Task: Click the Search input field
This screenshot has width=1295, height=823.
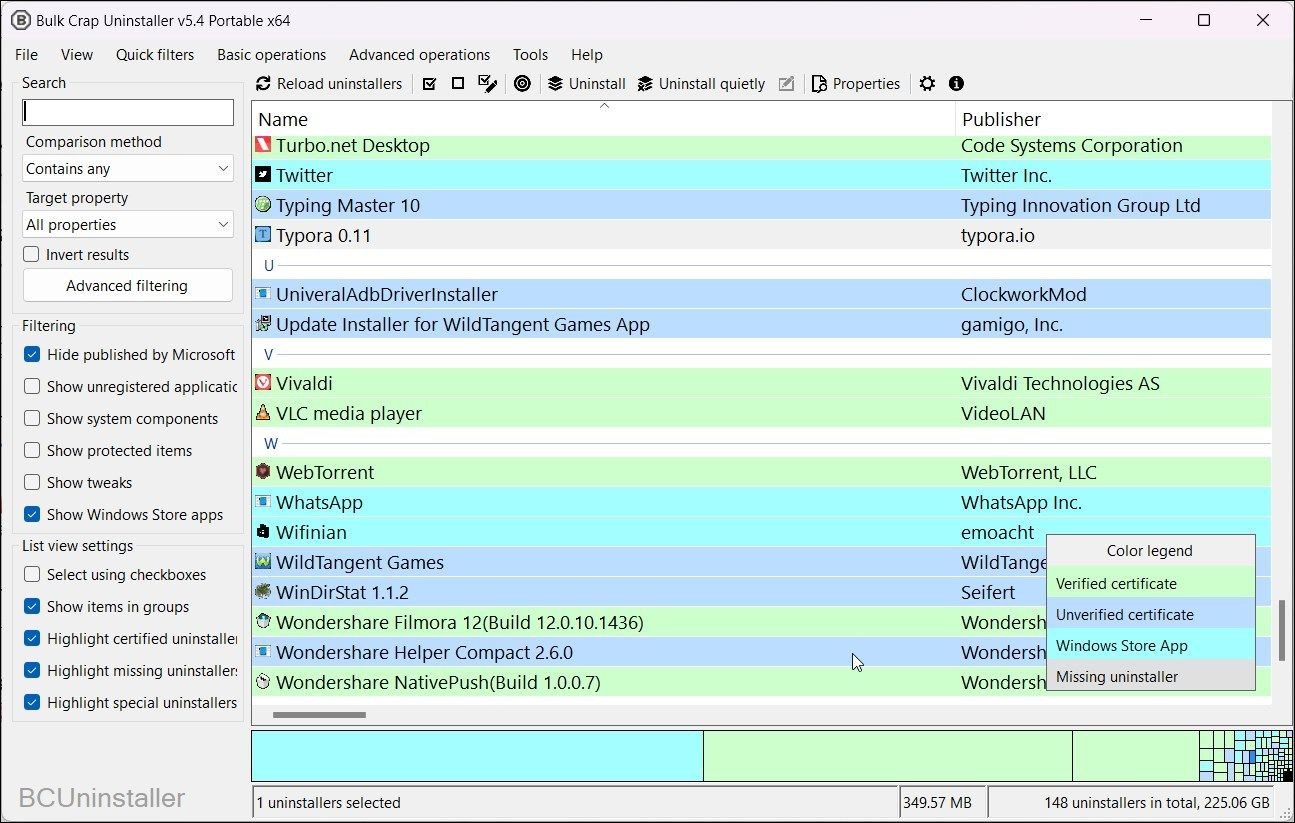Action: click(x=128, y=112)
